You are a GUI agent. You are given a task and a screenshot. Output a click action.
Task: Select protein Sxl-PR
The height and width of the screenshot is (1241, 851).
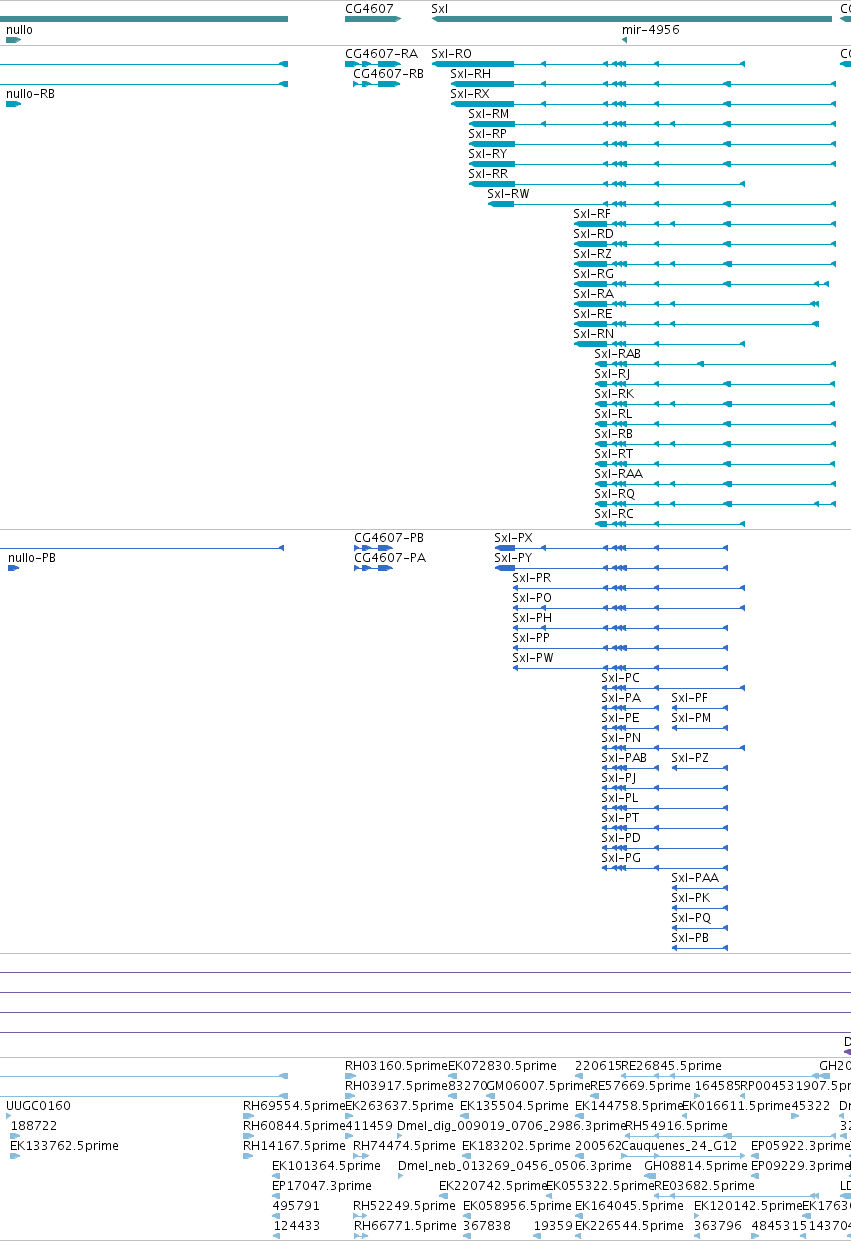[531, 578]
